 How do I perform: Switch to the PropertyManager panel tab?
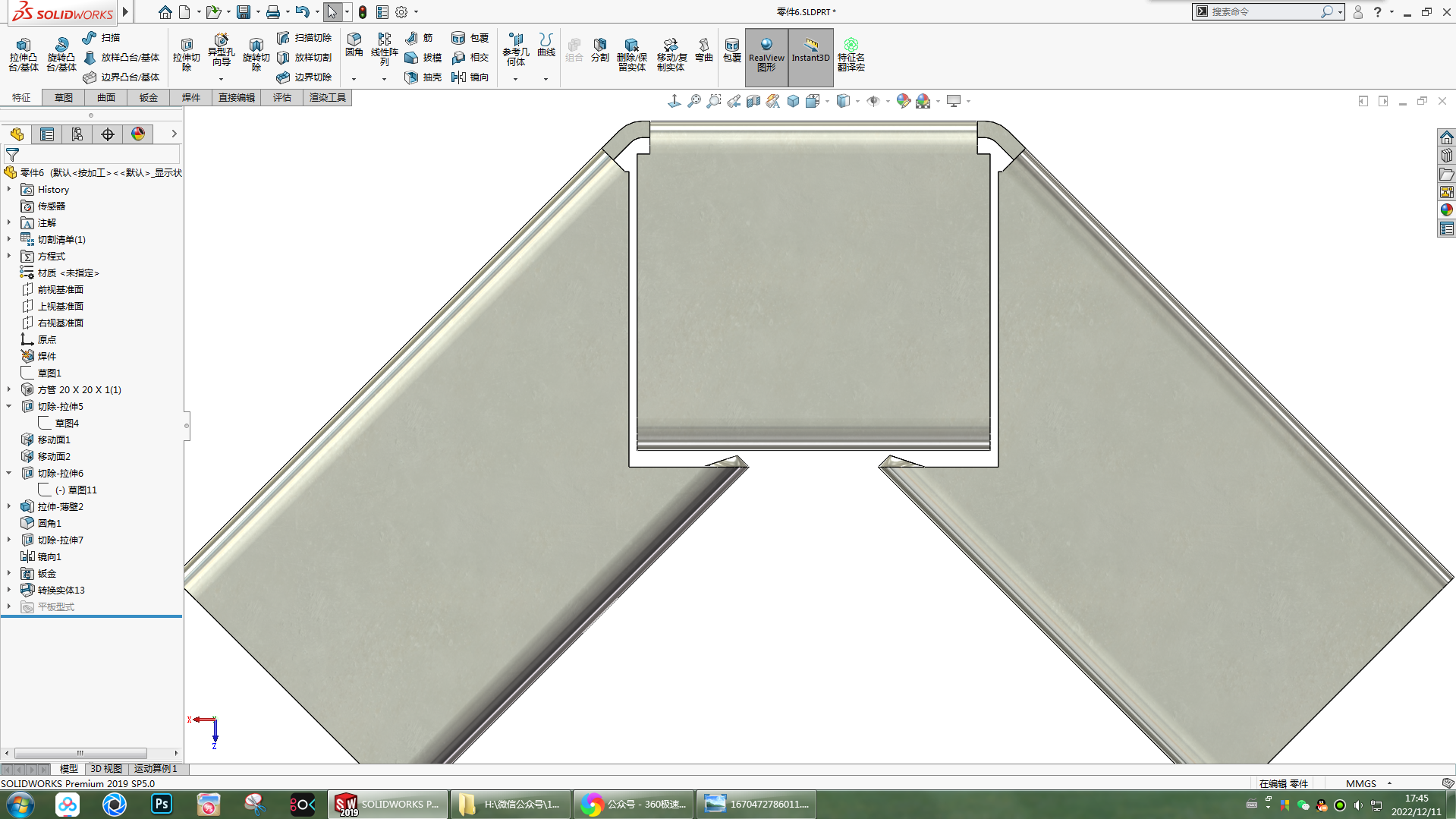(47, 134)
